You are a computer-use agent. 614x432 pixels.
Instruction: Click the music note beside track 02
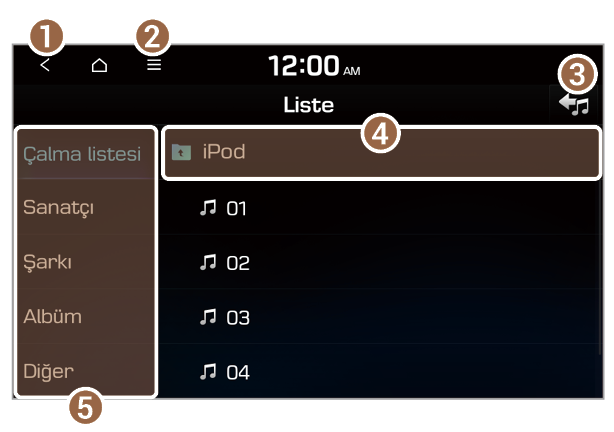208,263
